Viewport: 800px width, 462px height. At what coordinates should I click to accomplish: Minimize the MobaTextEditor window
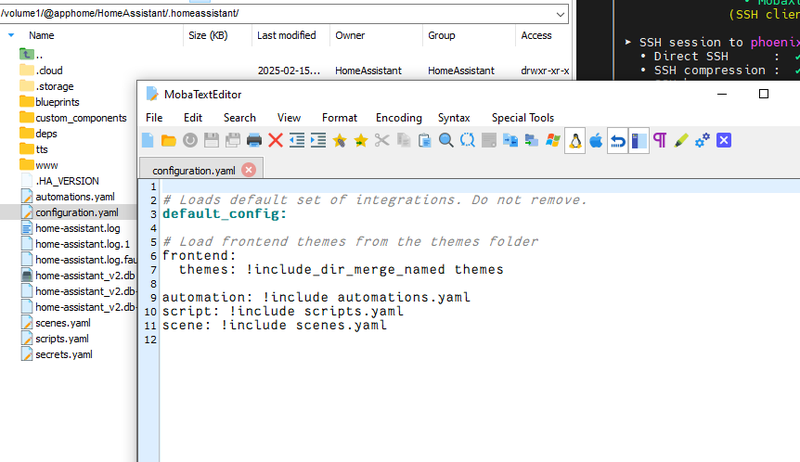click(x=721, y=94)
